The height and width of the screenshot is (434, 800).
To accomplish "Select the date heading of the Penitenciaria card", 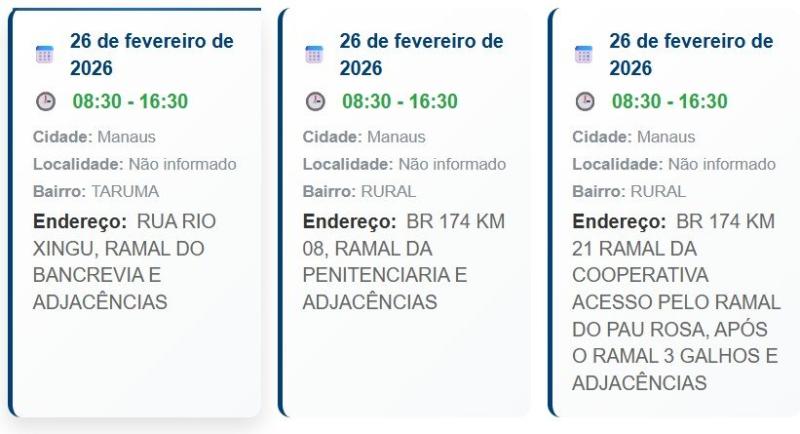I will pos(421,54).
